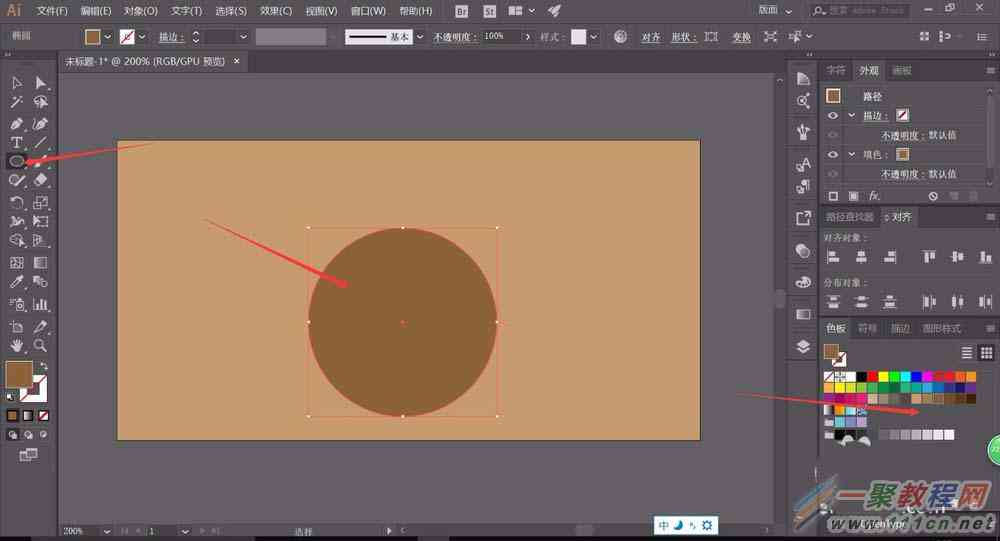Viewport: 1000px width, 541px height.
Task: Switch to Color fill mode button
Action: (x=12, y=416)
